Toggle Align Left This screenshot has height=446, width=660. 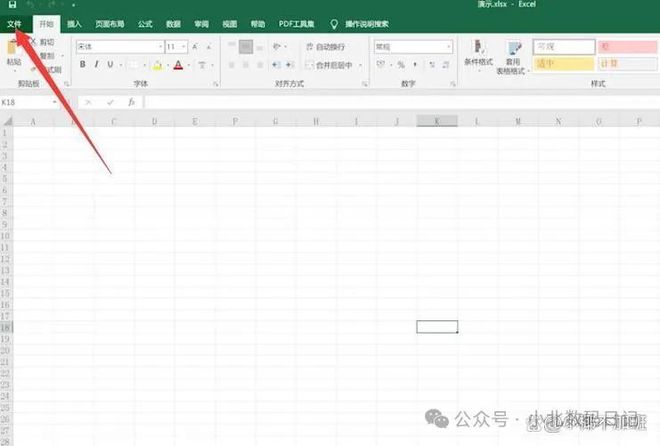[232, 65]
